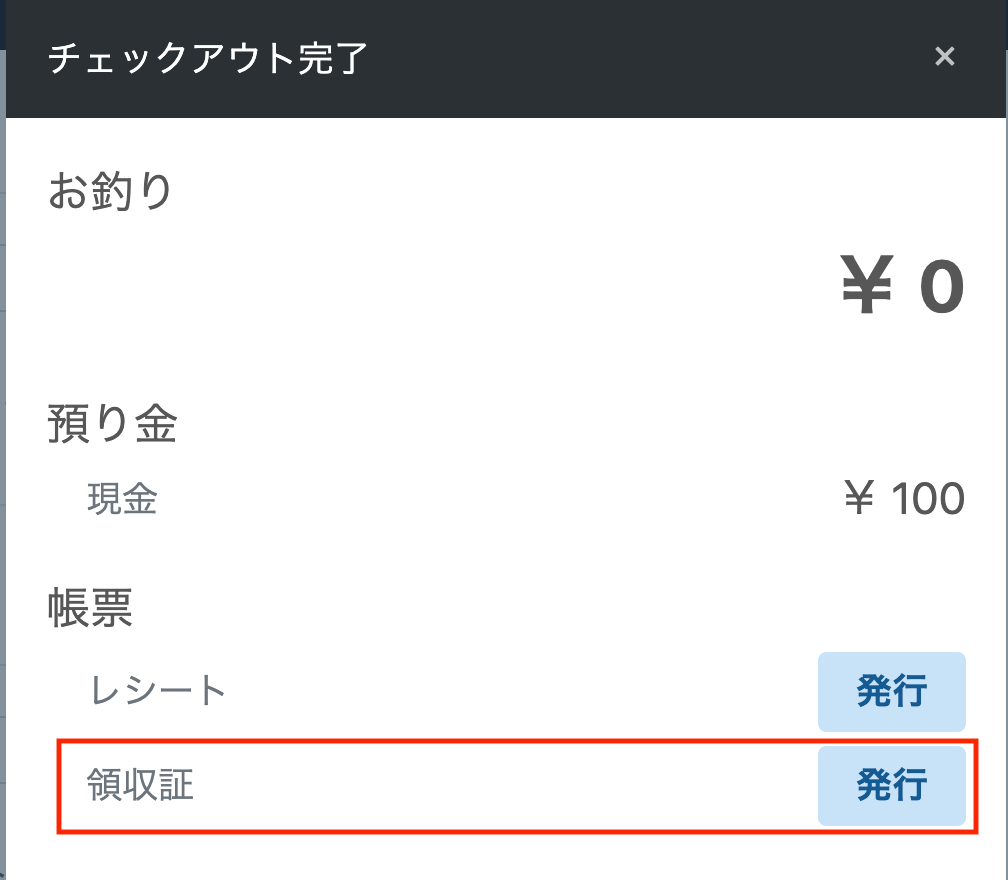Image resolution: width=1008 pixels, height=880 pixels.
Task: Select the お釣り heading
Action: coord(110,191)
